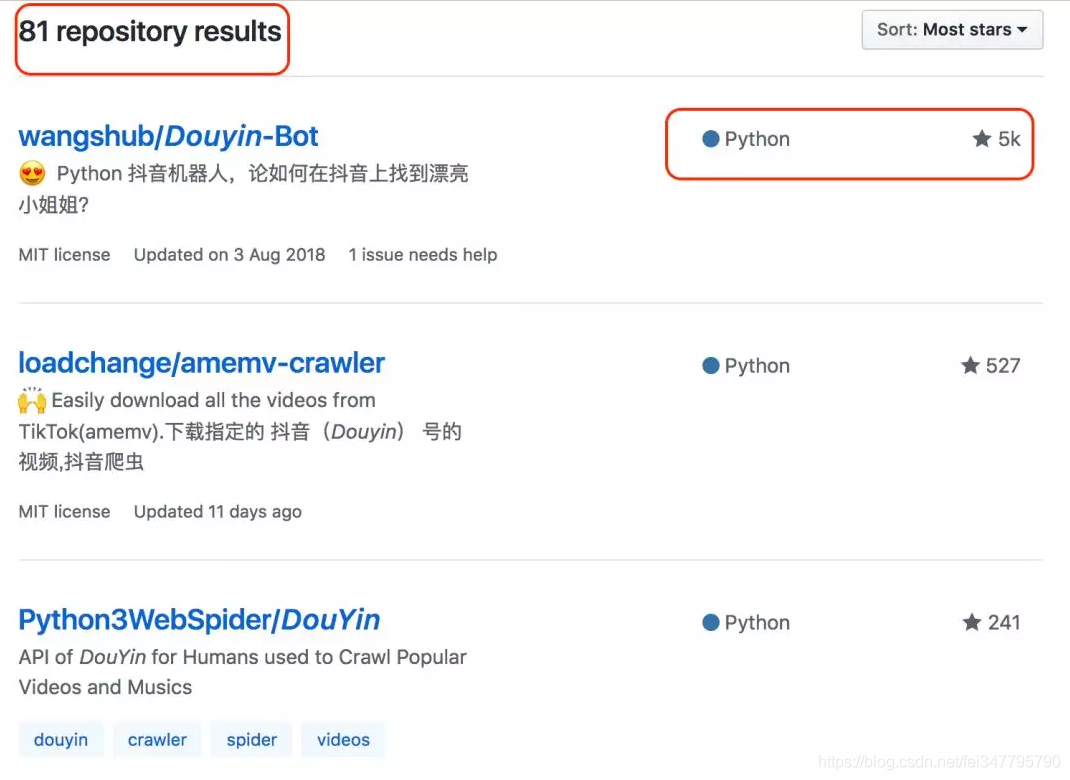The height and width of the screenshot is (780, 1070).
Task: Select the spider topic tag
Action: tap(252, 740)
